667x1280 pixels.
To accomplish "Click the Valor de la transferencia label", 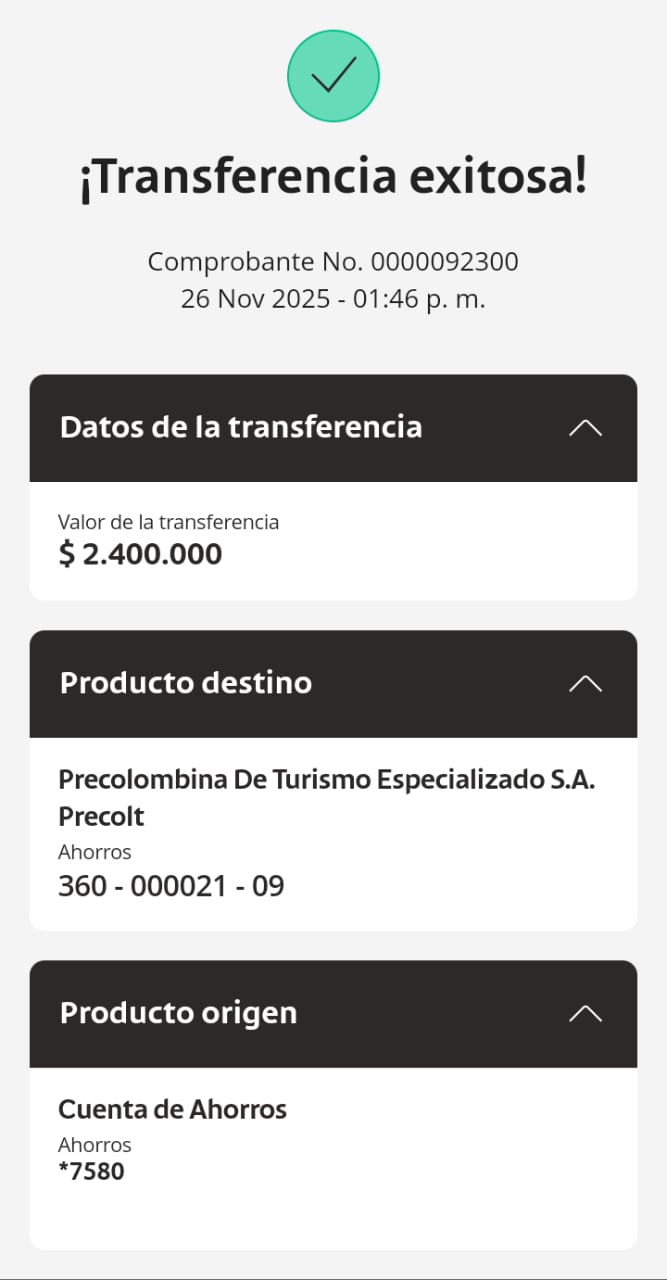I will click(x=168, y=522).
